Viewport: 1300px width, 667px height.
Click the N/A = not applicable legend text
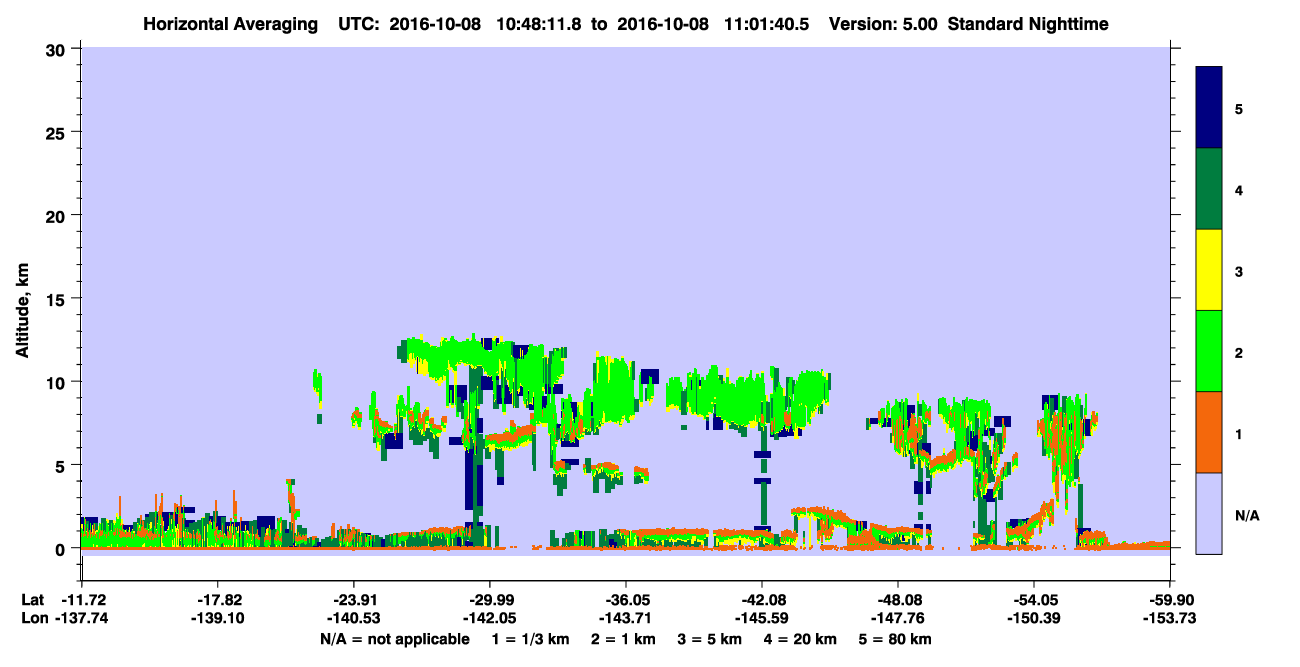394,639
